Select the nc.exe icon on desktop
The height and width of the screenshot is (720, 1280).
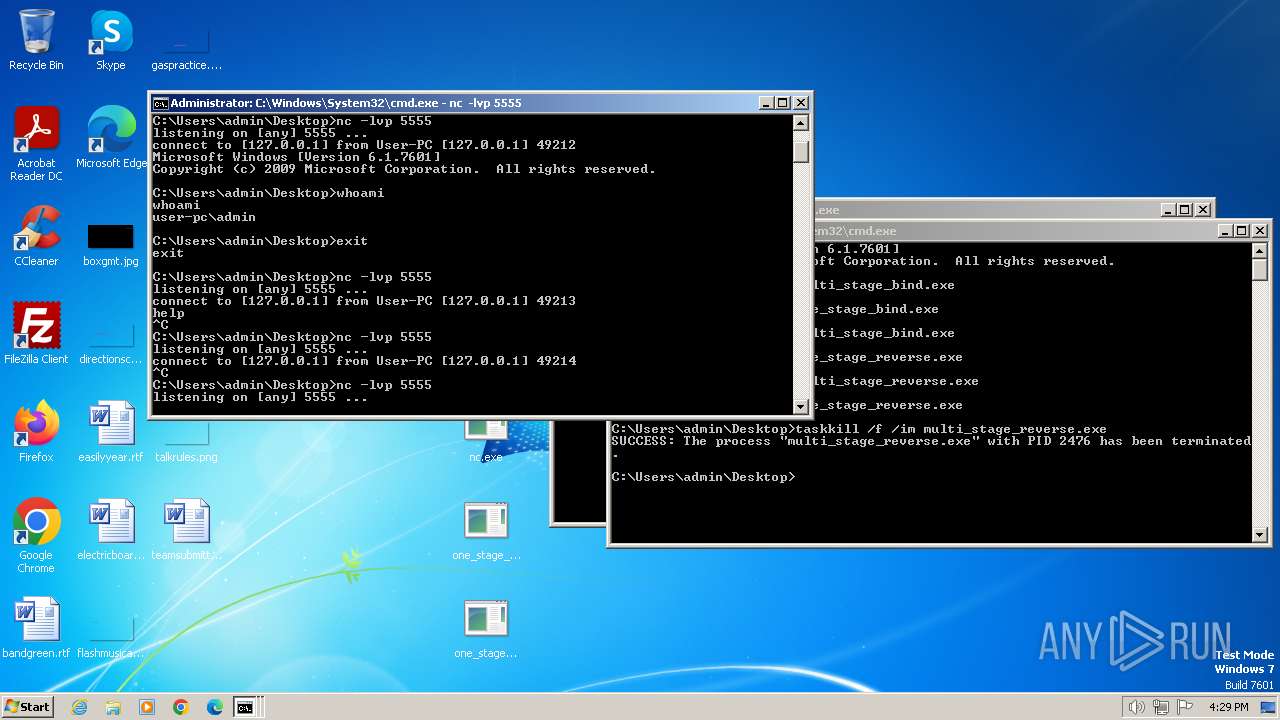click(x=486, y=440)
